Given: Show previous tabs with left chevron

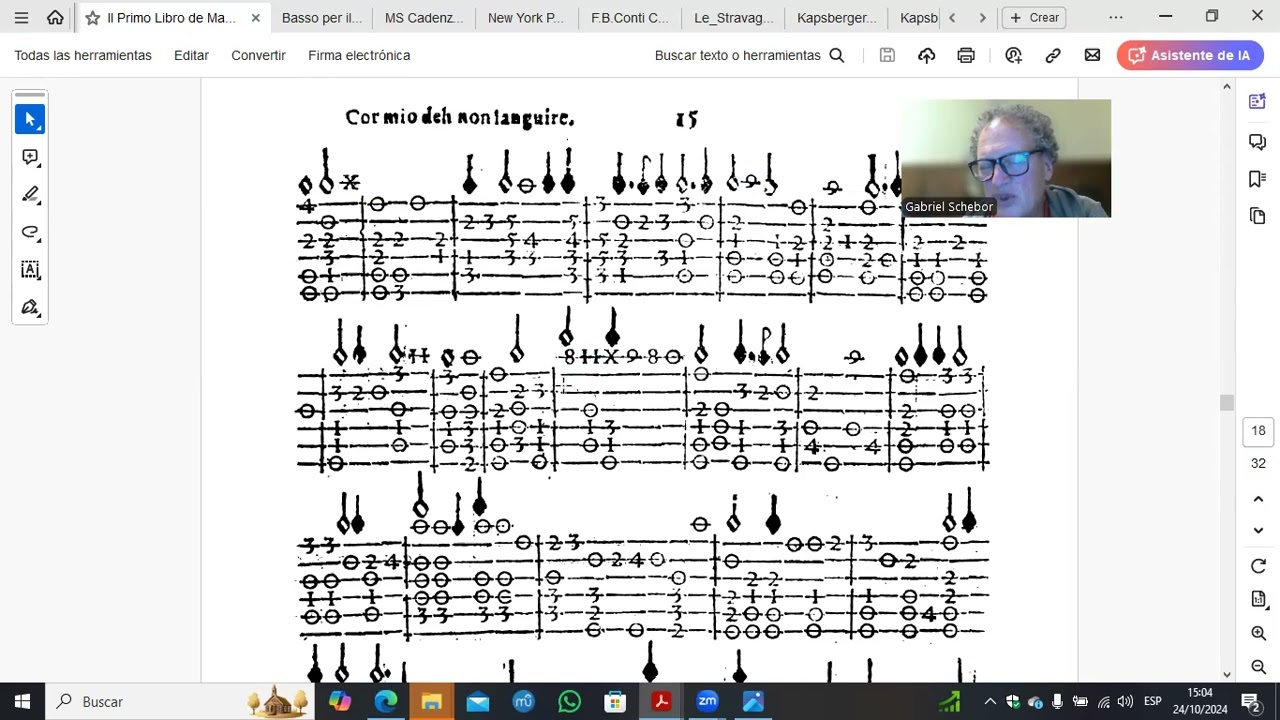Looking at the screenshot, I should 952,18.
